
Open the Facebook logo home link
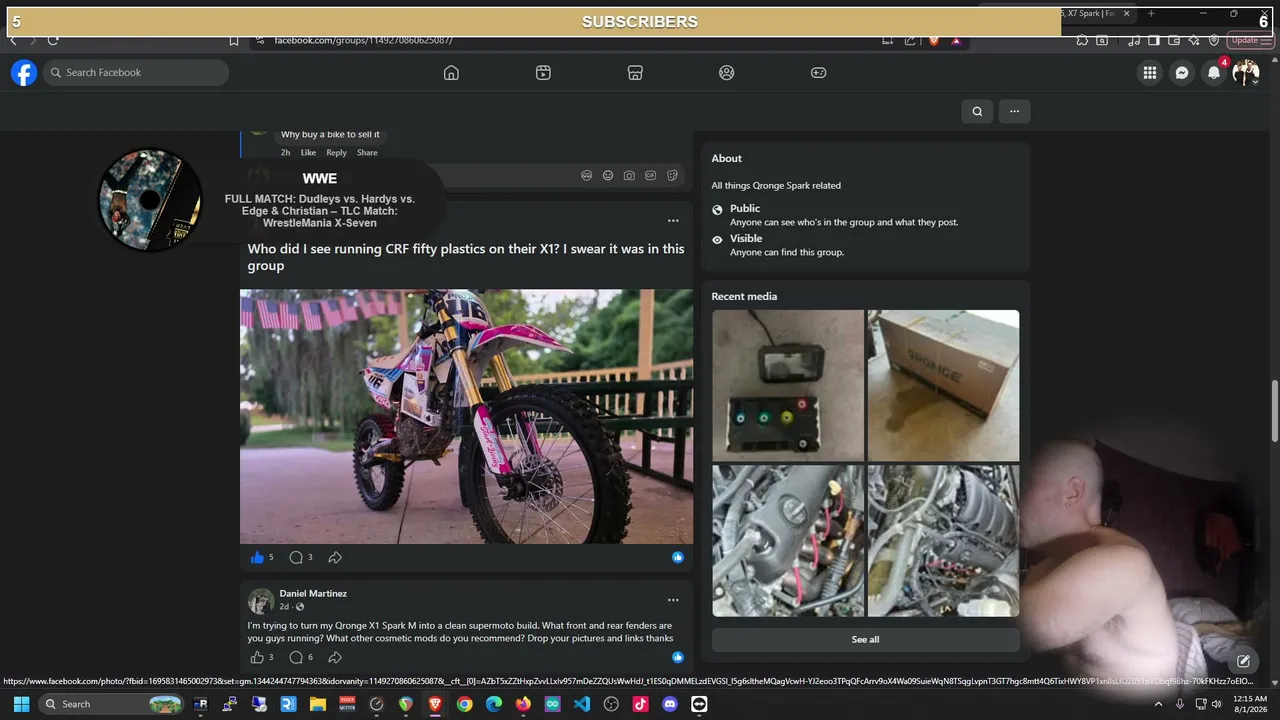pos(24,72)
